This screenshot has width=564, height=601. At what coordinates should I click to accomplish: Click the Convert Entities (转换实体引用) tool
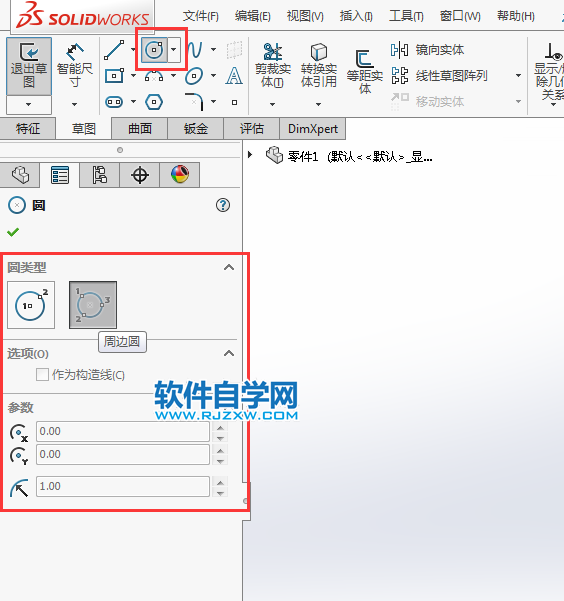(319, 65)
